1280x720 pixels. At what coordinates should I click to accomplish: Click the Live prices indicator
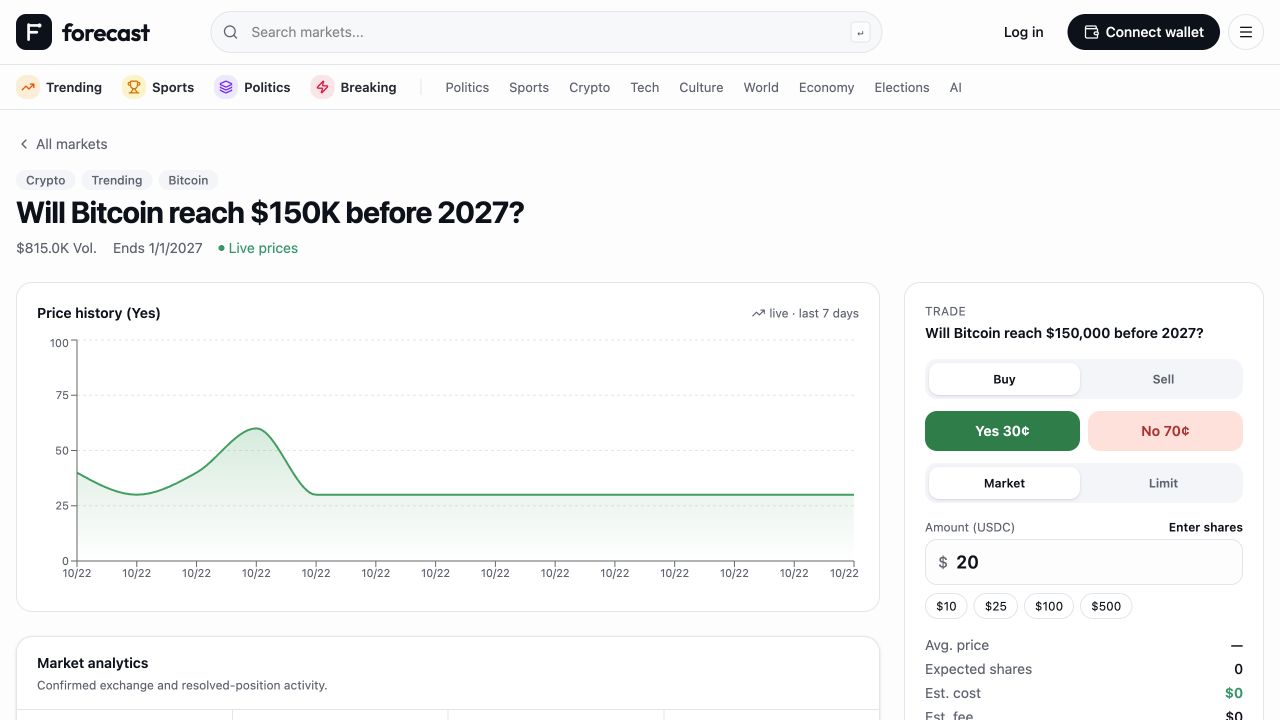click(x=258, y=248)
